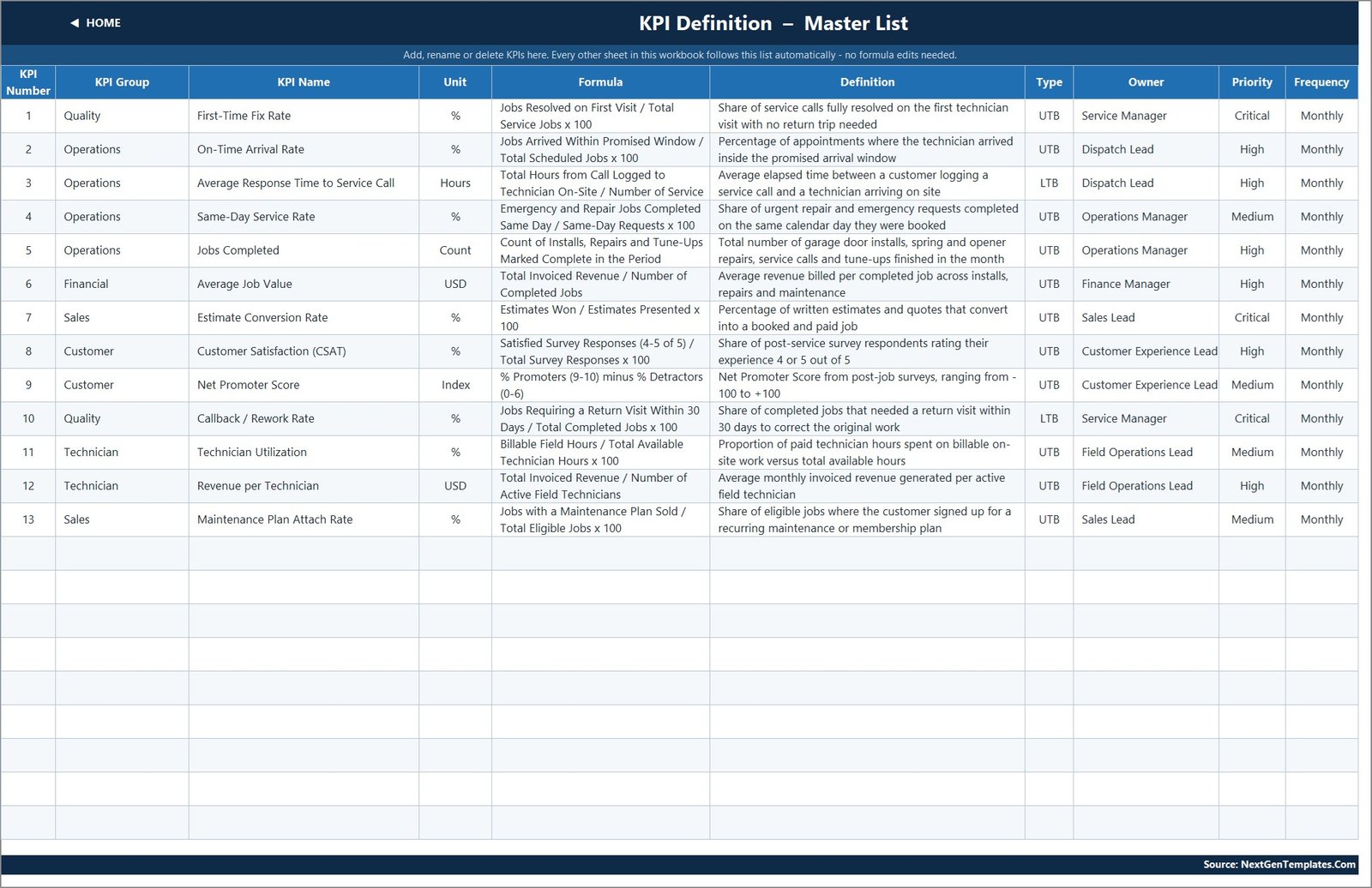Select the Callback / Rework Rate cell
The height and width of the screenshot is (888, 1372).
click(x=304, y=418)
